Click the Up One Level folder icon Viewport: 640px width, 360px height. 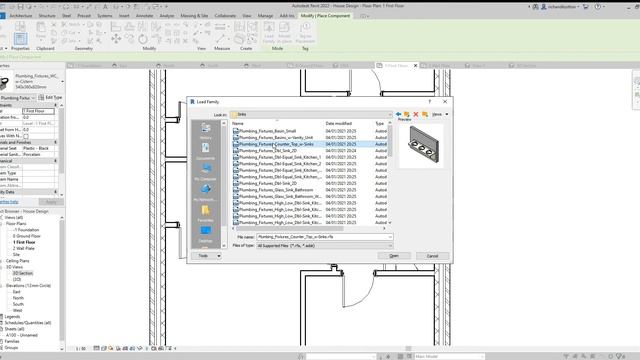(x=407, y=114)
